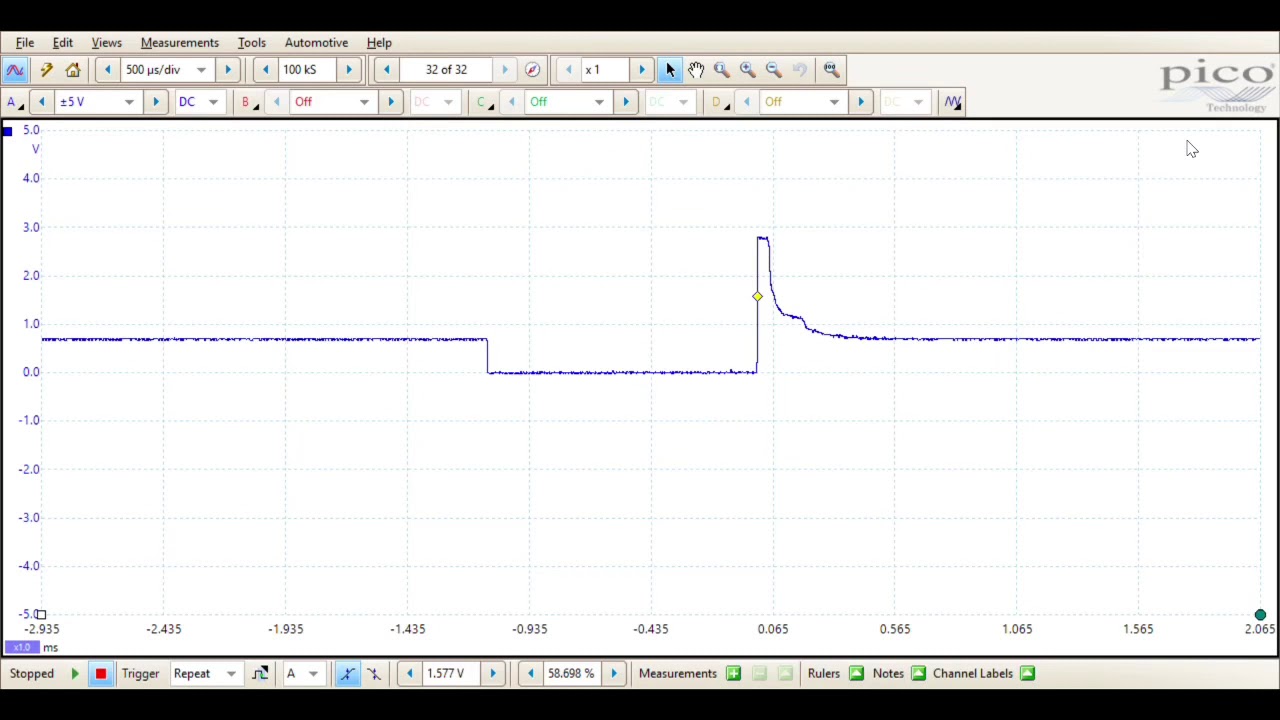Viewport: 1280px width, 720px height.
Task: Click the Auto Setup lightning icon
Action: 46,70
